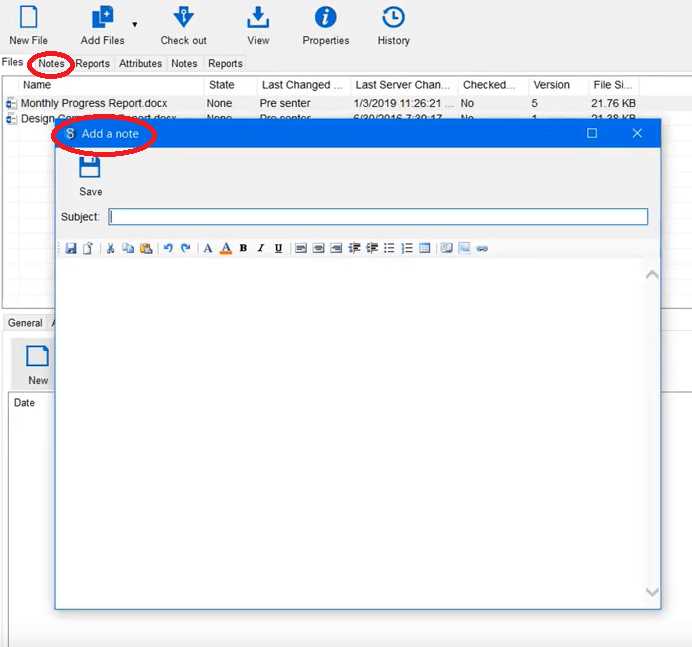Align text left
Viewport: 692px width, 647px height.
(301, 248)
